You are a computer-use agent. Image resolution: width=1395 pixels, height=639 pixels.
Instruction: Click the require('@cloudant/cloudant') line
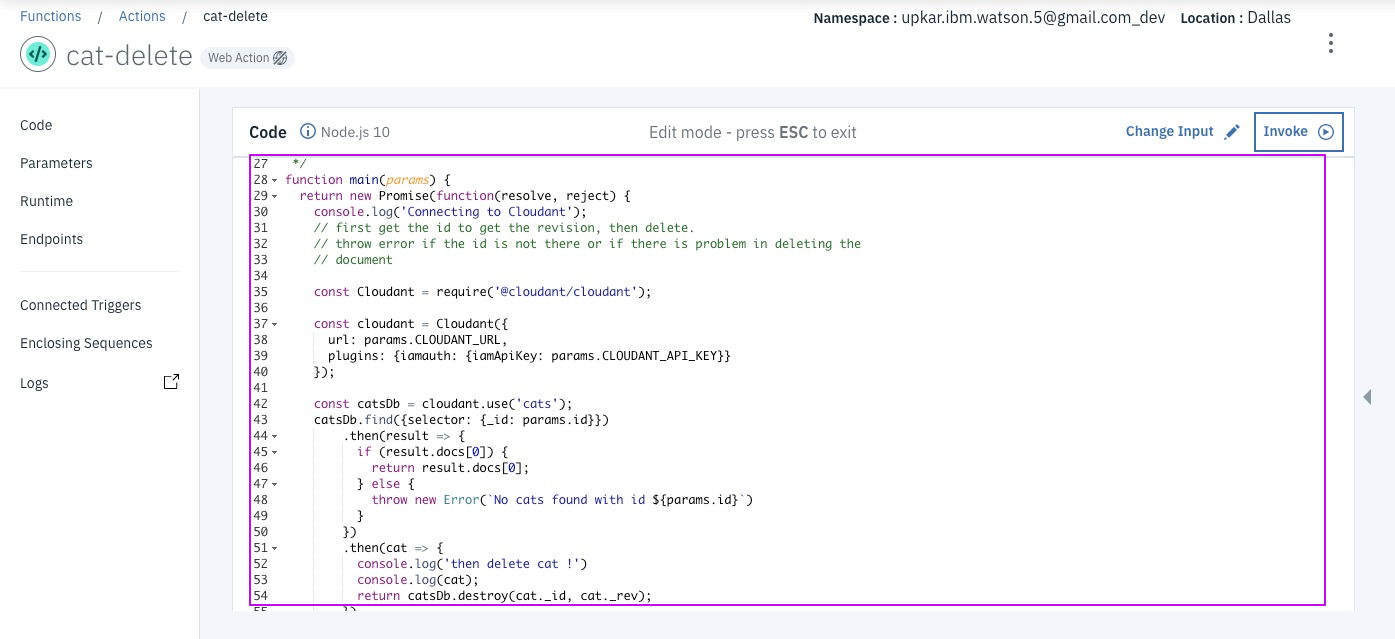pos(483,292)
